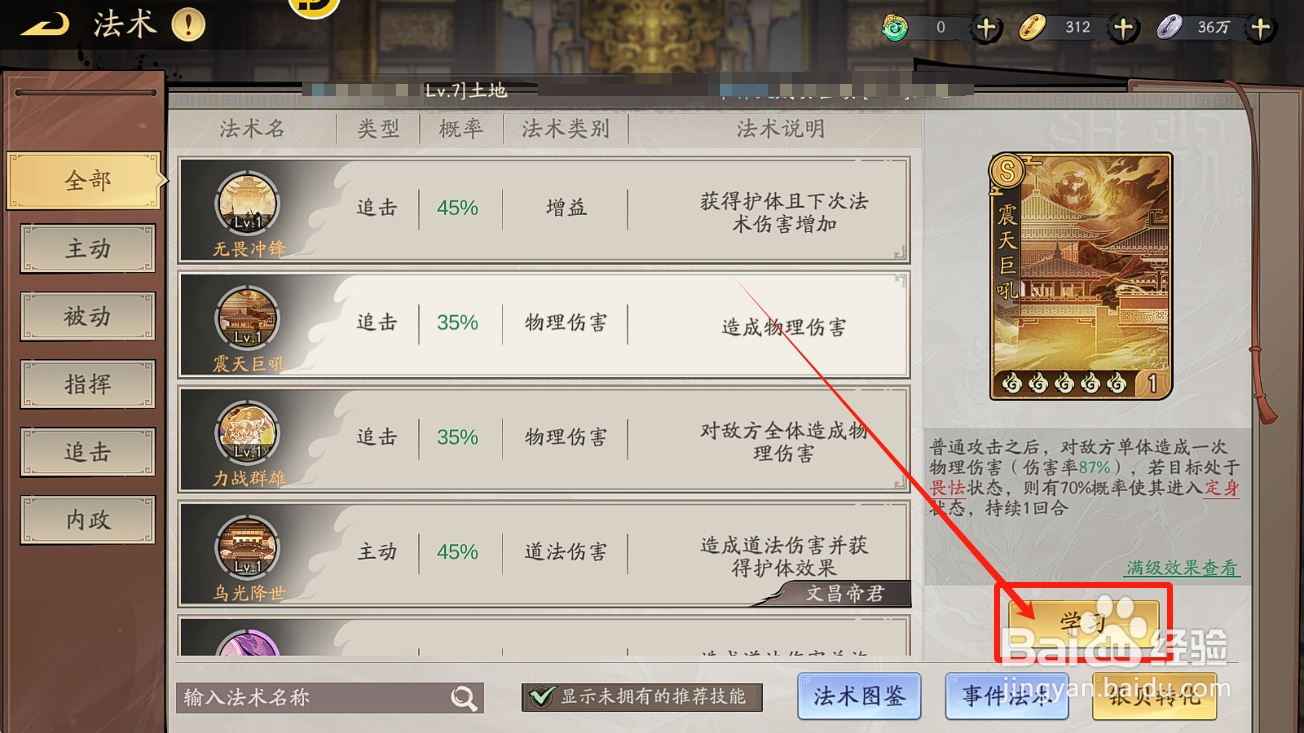1304x733 pixels.
Task: Select the 乌光降世 skill icon
Action: pyautogui.click(x=247, y=549)
